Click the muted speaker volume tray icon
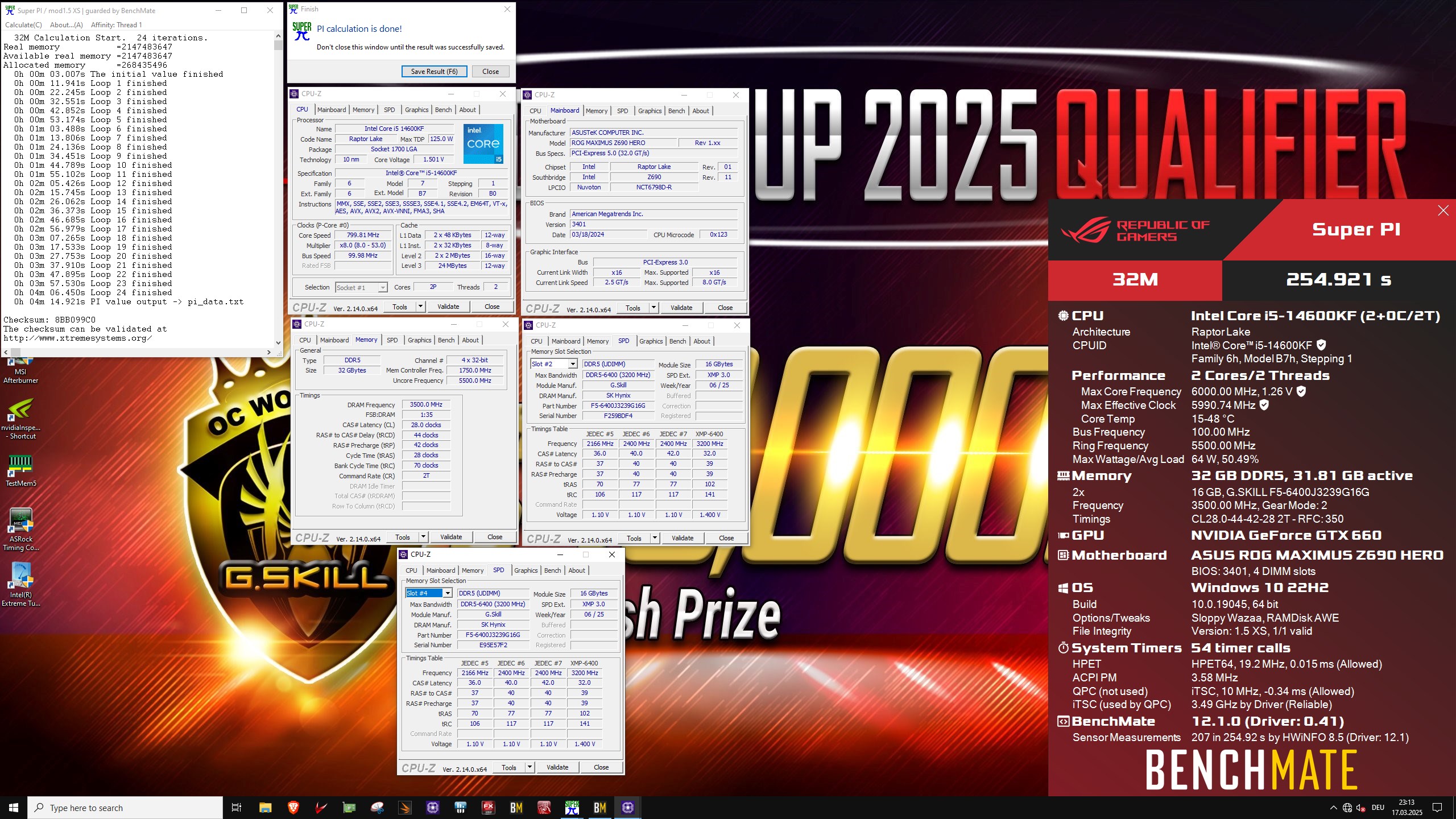1456x819 pixels. pyautogui.click(x=1361, y=808)
